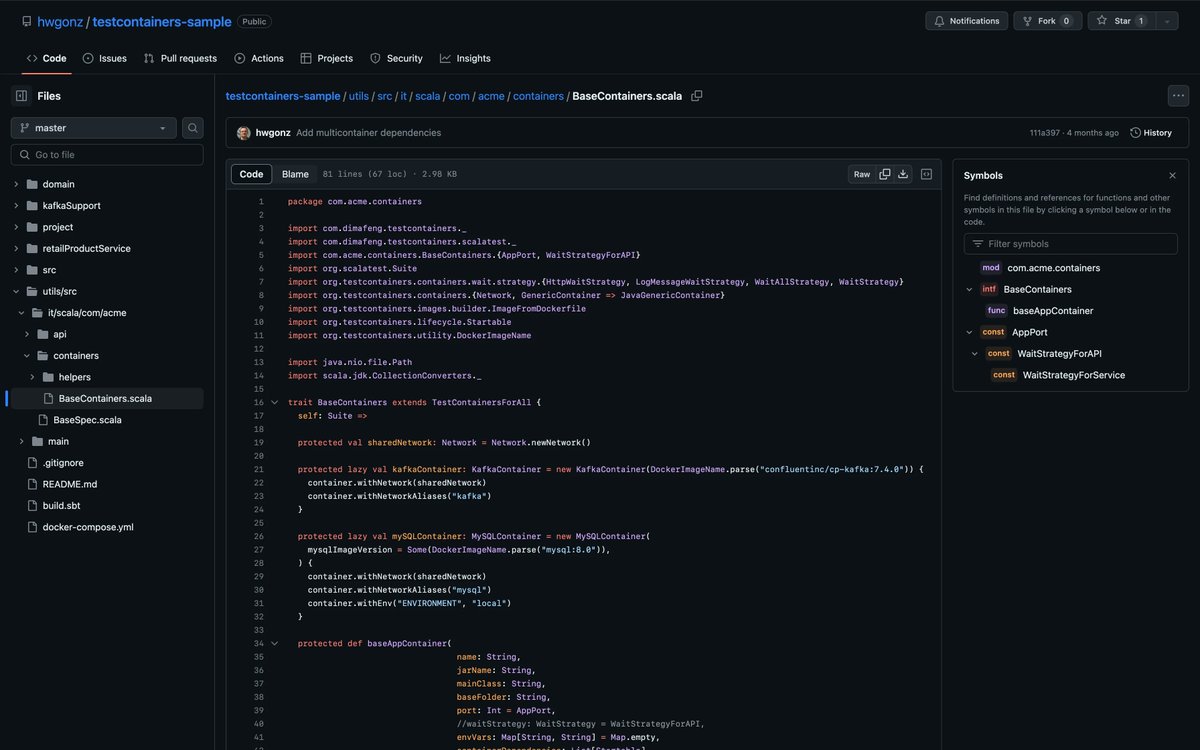Open the master branch dropdown
This screenshot has width=1200, height=750.
pyautogui.click(x=94, y=128)
